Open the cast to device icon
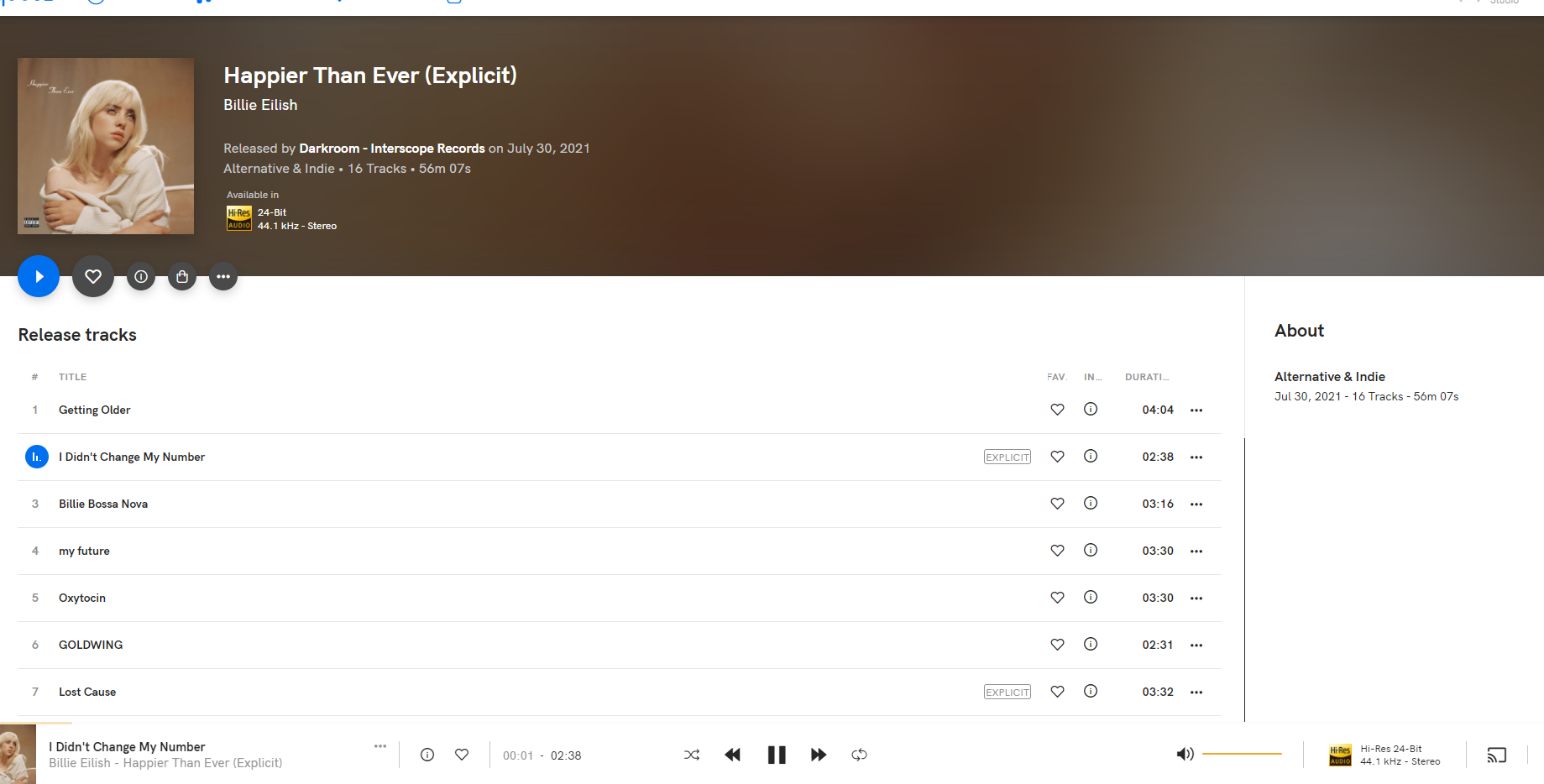The width and height of the screenshot is (1544, 784). (x=1497, y=755)
